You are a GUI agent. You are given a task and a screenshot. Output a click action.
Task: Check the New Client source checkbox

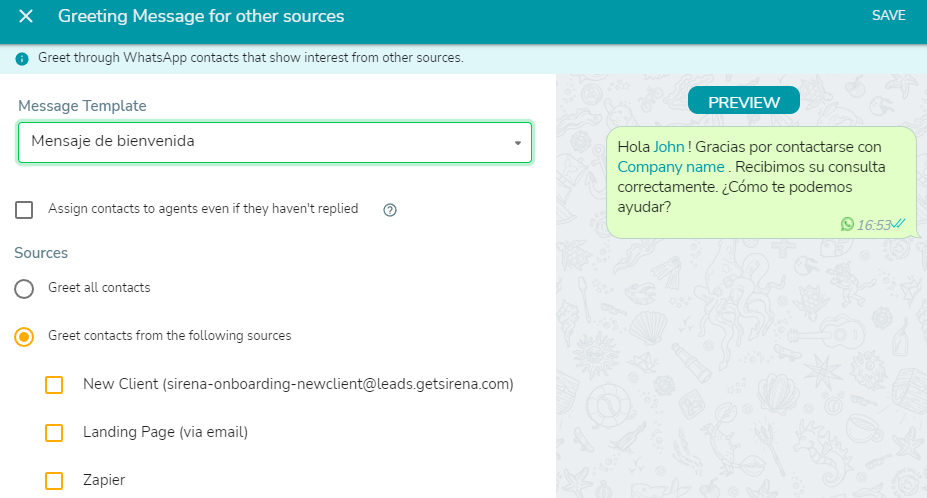pyautogui.click(x=54, y=384)
